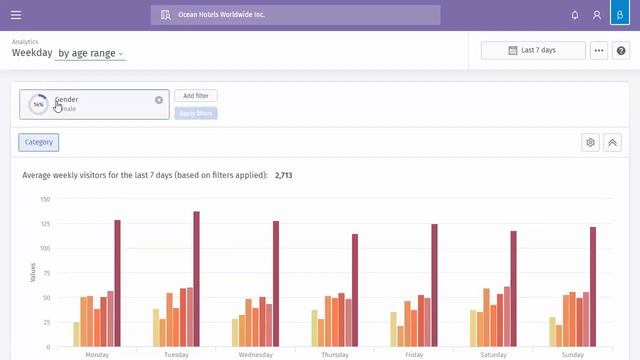Click the blue brand logo button
640x360 pixels.
click(620, 13)
